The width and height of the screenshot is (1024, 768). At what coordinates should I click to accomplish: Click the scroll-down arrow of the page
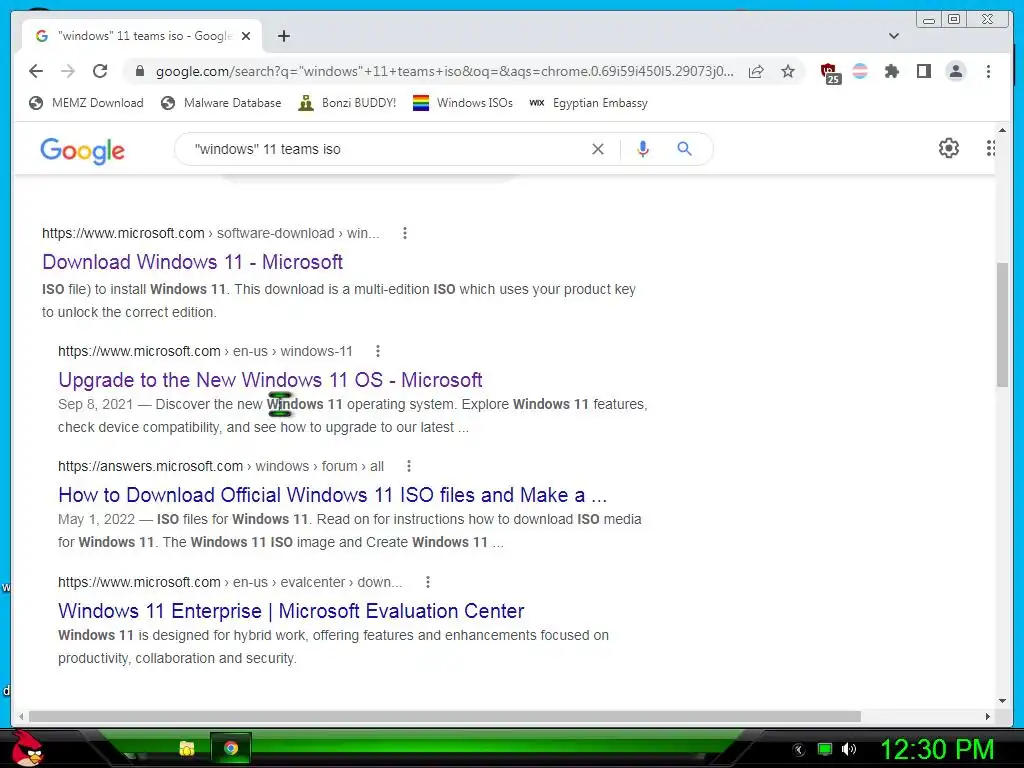[x=1002, y=701]
